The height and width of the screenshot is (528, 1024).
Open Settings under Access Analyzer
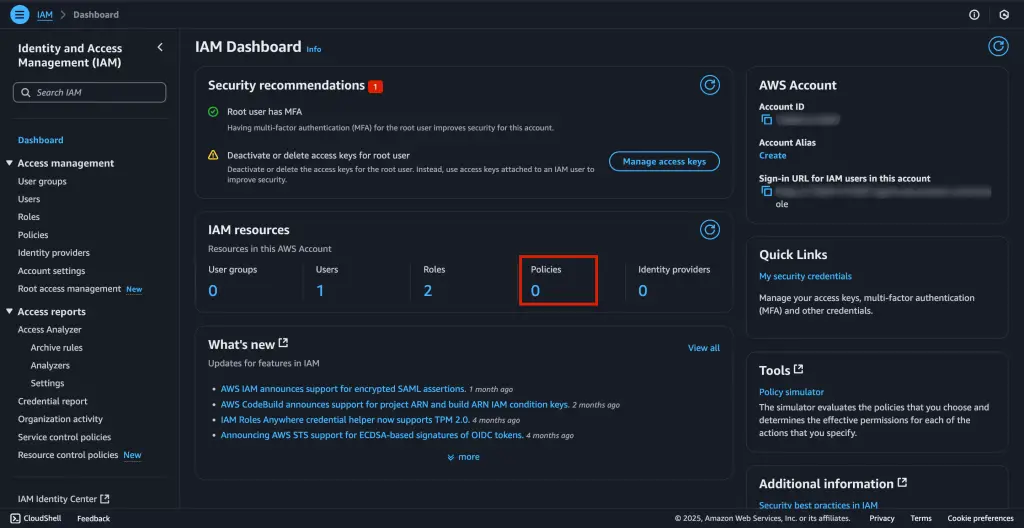pyautogui.click(x=48, y=383)
